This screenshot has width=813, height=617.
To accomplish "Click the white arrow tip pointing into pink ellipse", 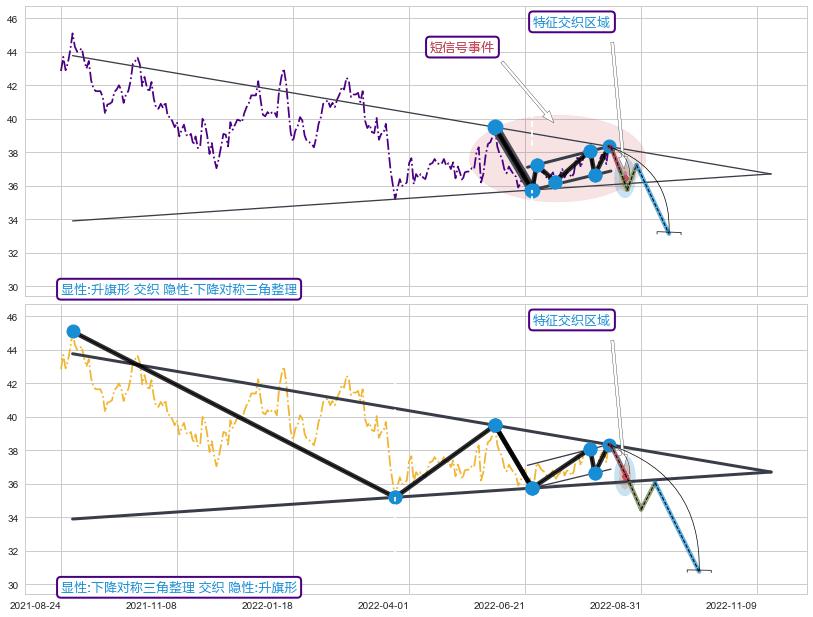I will 552,121.
